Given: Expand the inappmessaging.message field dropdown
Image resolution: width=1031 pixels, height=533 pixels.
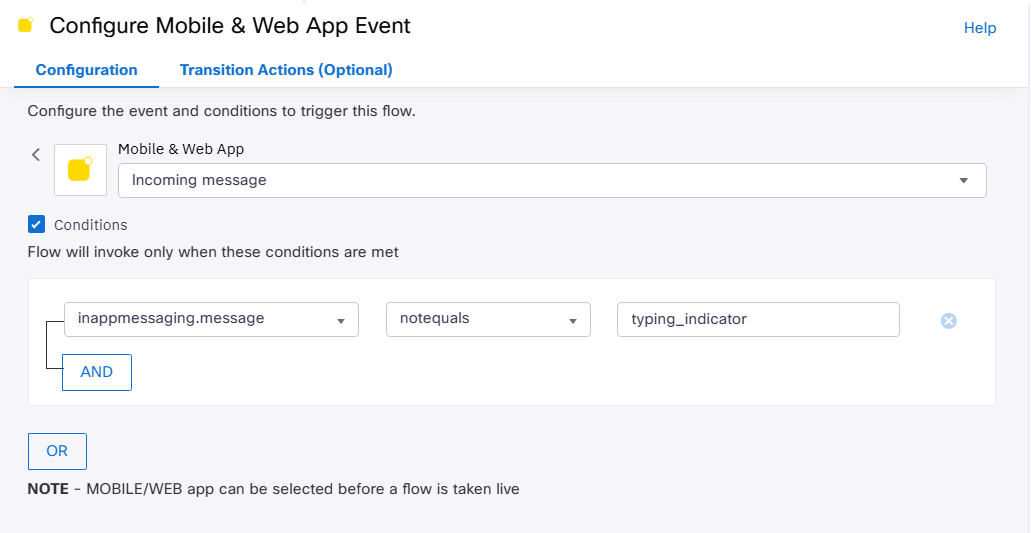Looking at the screenshot, I should point(211,319).
